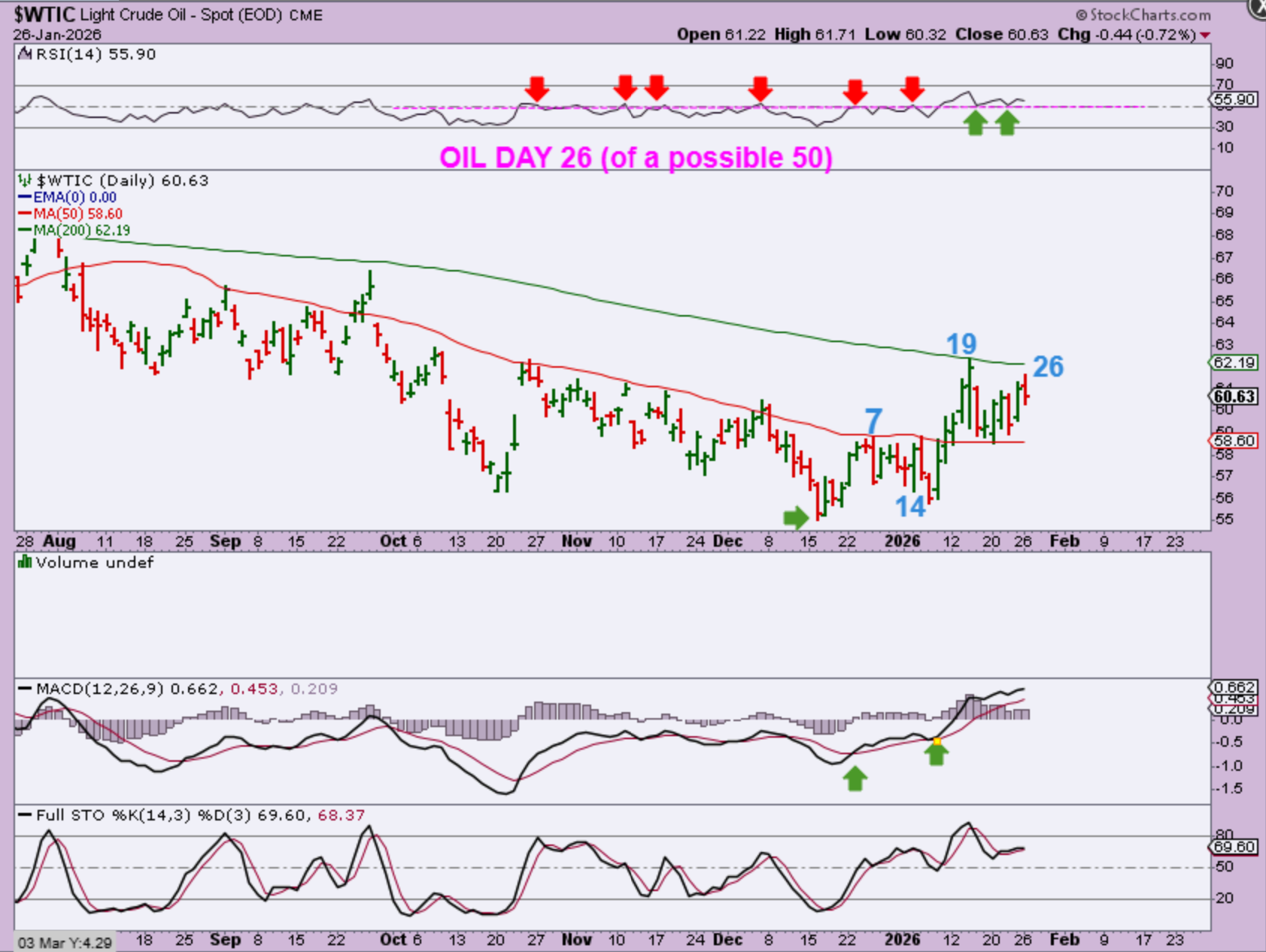
Task: Click the volume bars icon beside Volume undef
Action: [x=24, y=562]
